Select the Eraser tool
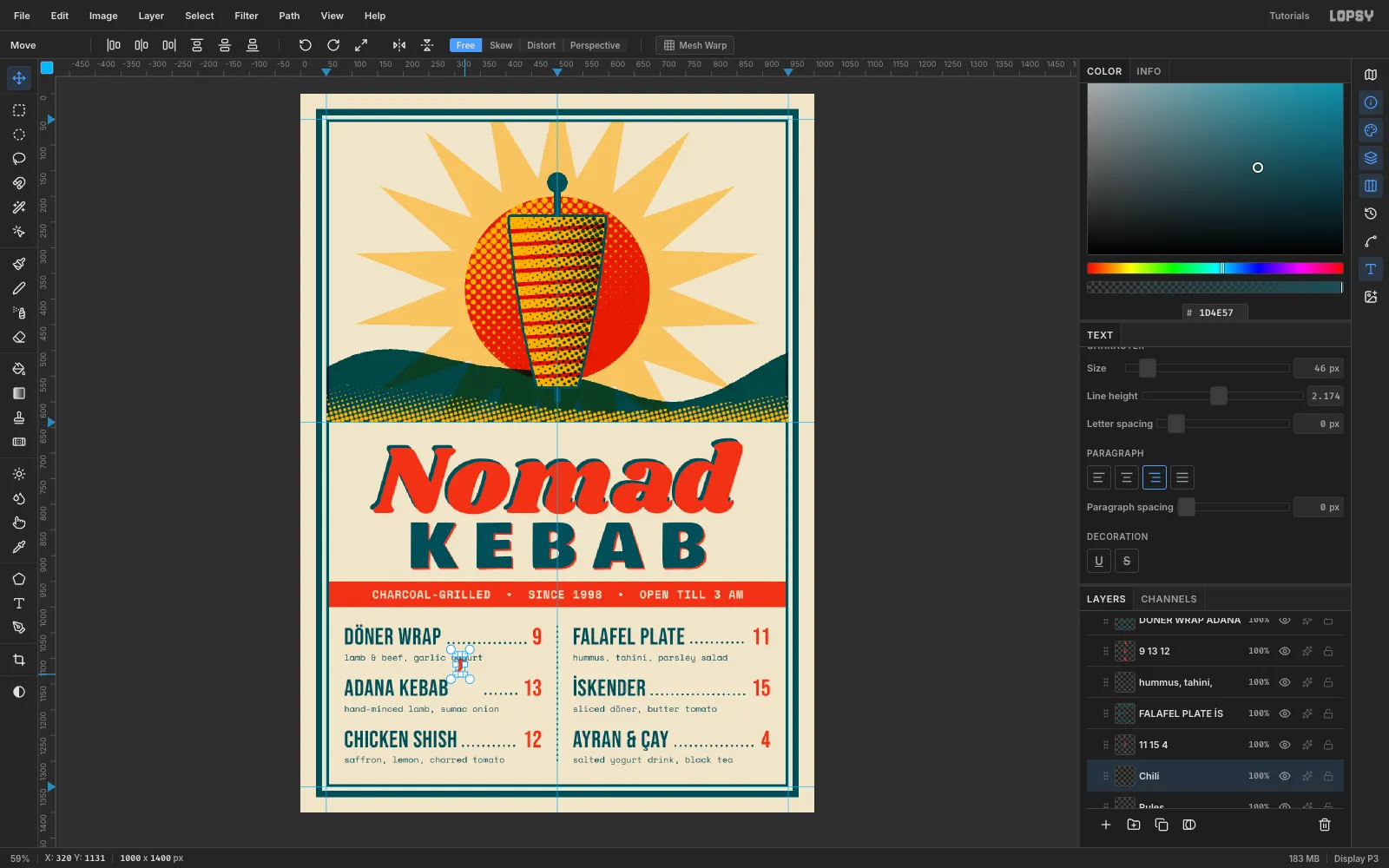The width and height of the screenshot is (1389, 868). pos(19,337)
